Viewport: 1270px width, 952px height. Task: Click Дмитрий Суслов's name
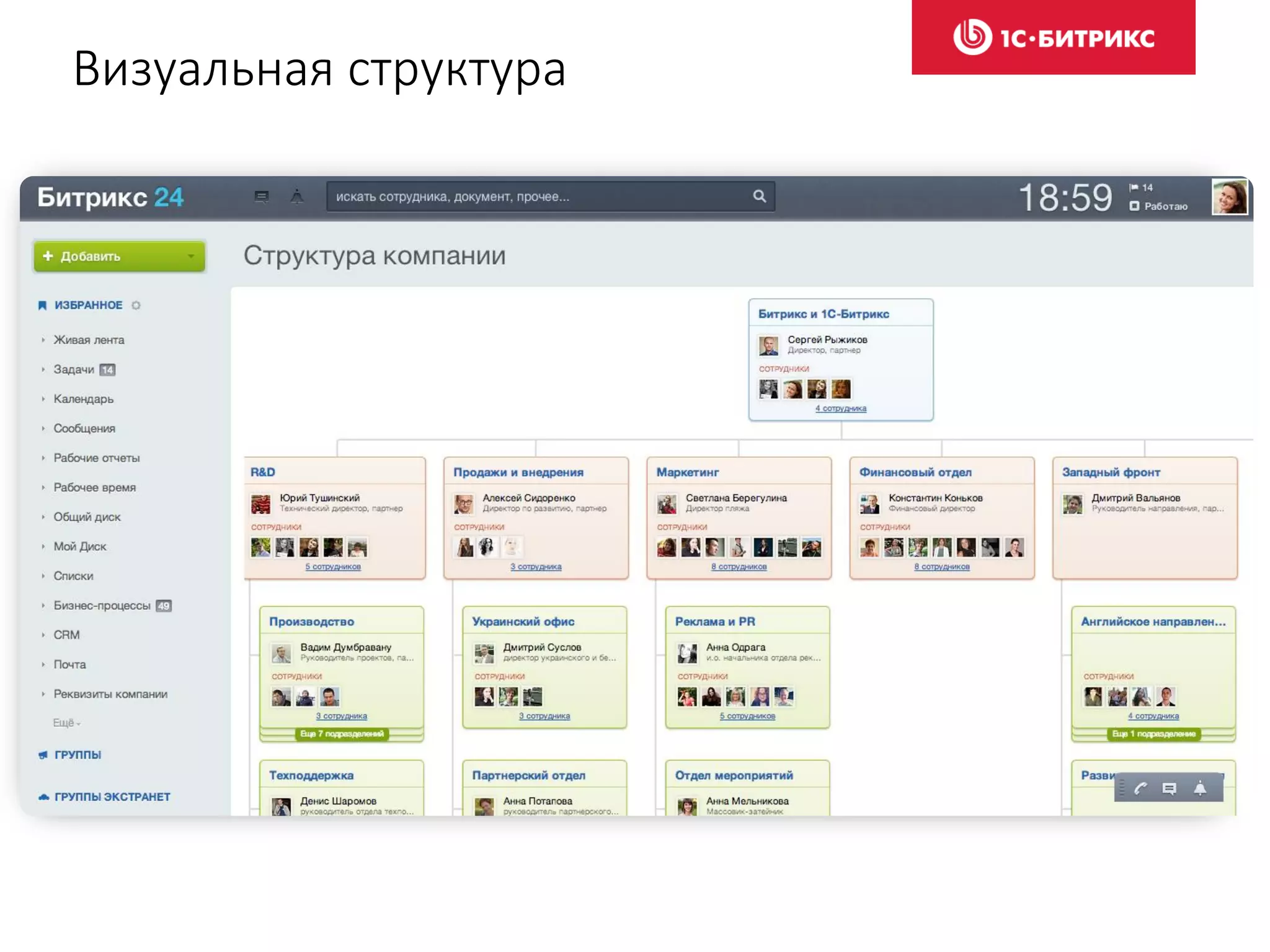[542, 648]
